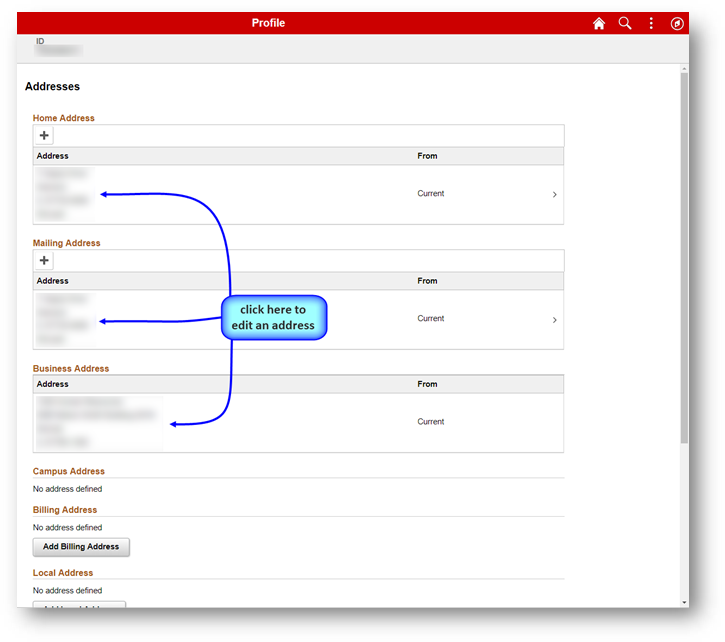Image resolution: width=725 pixels, height=642 pixels.
Task: Click the Business Address table Address column header
Action: click(x=52, y=384)
